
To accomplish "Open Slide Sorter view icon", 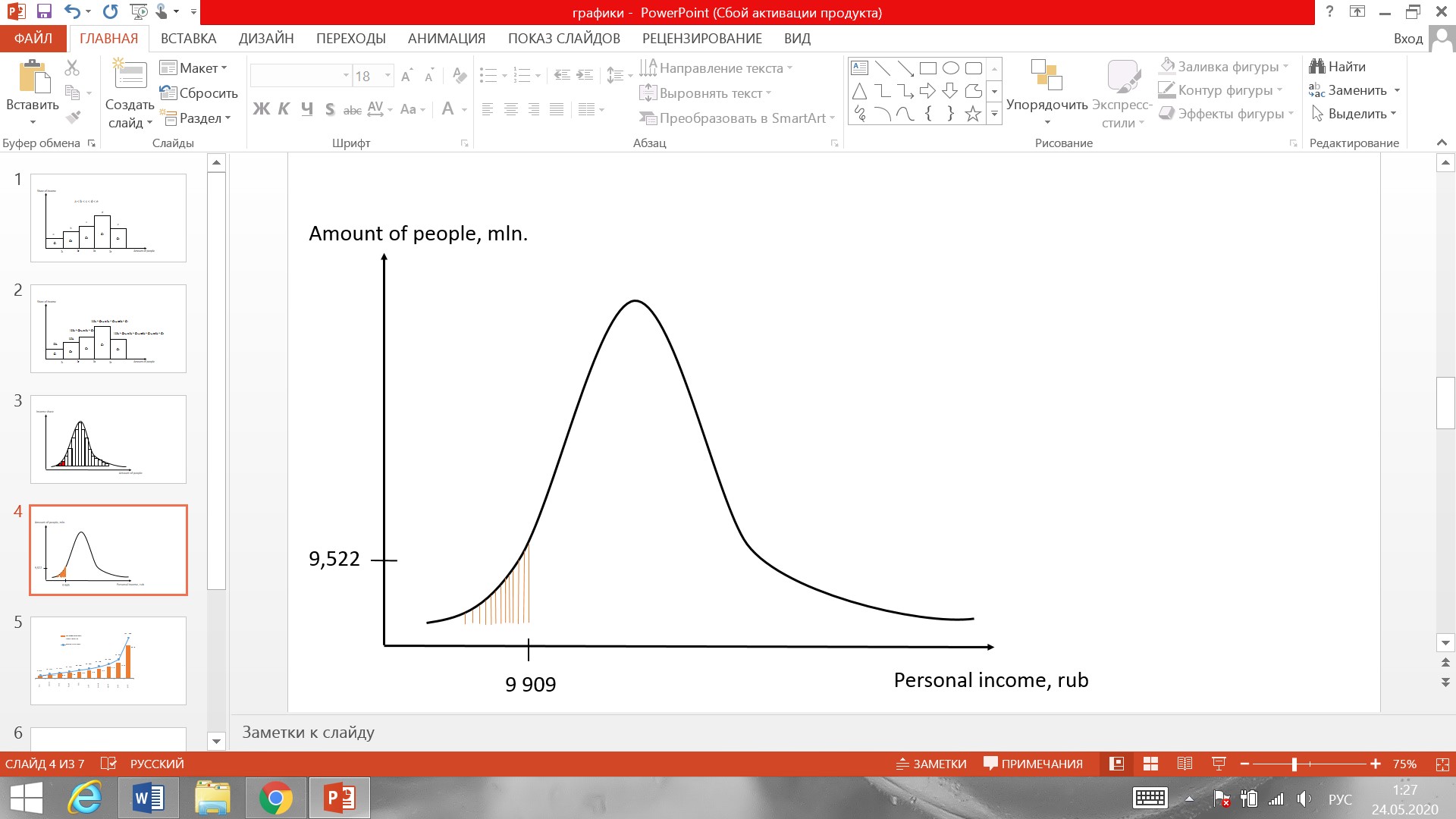I will (1150, 764).
